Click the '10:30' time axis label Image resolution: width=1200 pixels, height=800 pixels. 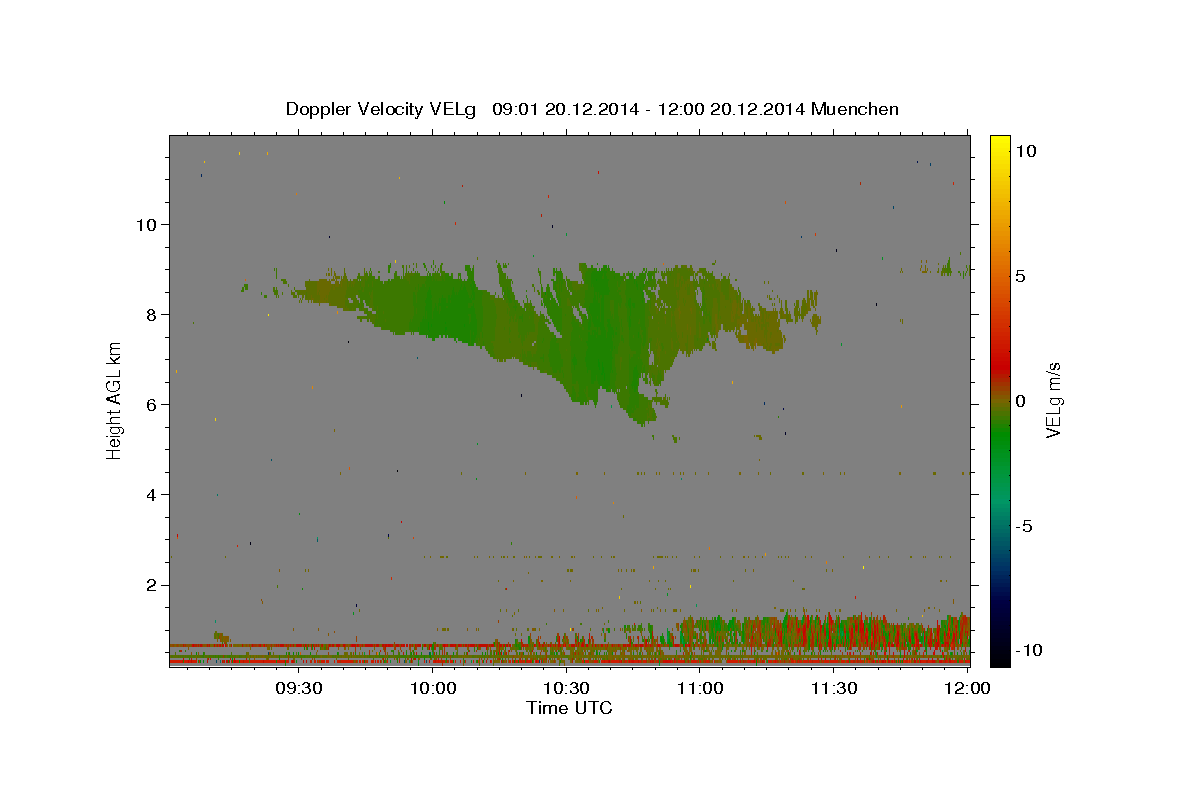[566, 688]
